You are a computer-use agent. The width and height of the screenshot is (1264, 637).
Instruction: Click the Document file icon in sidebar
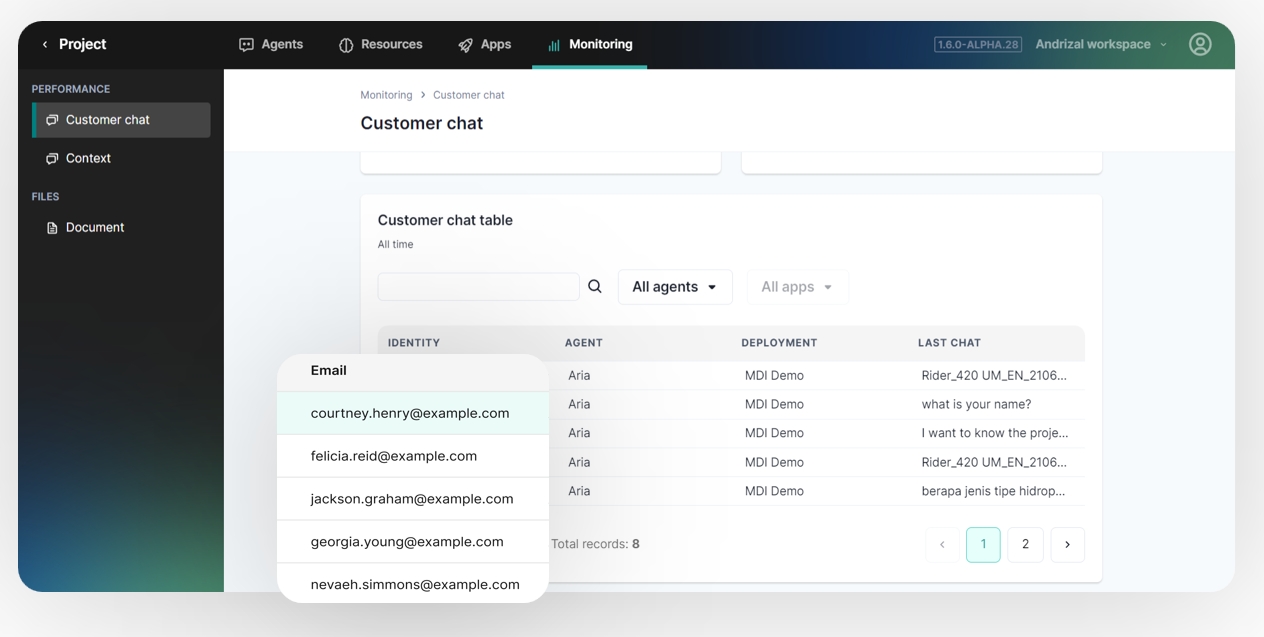click(x=52, y=228)
